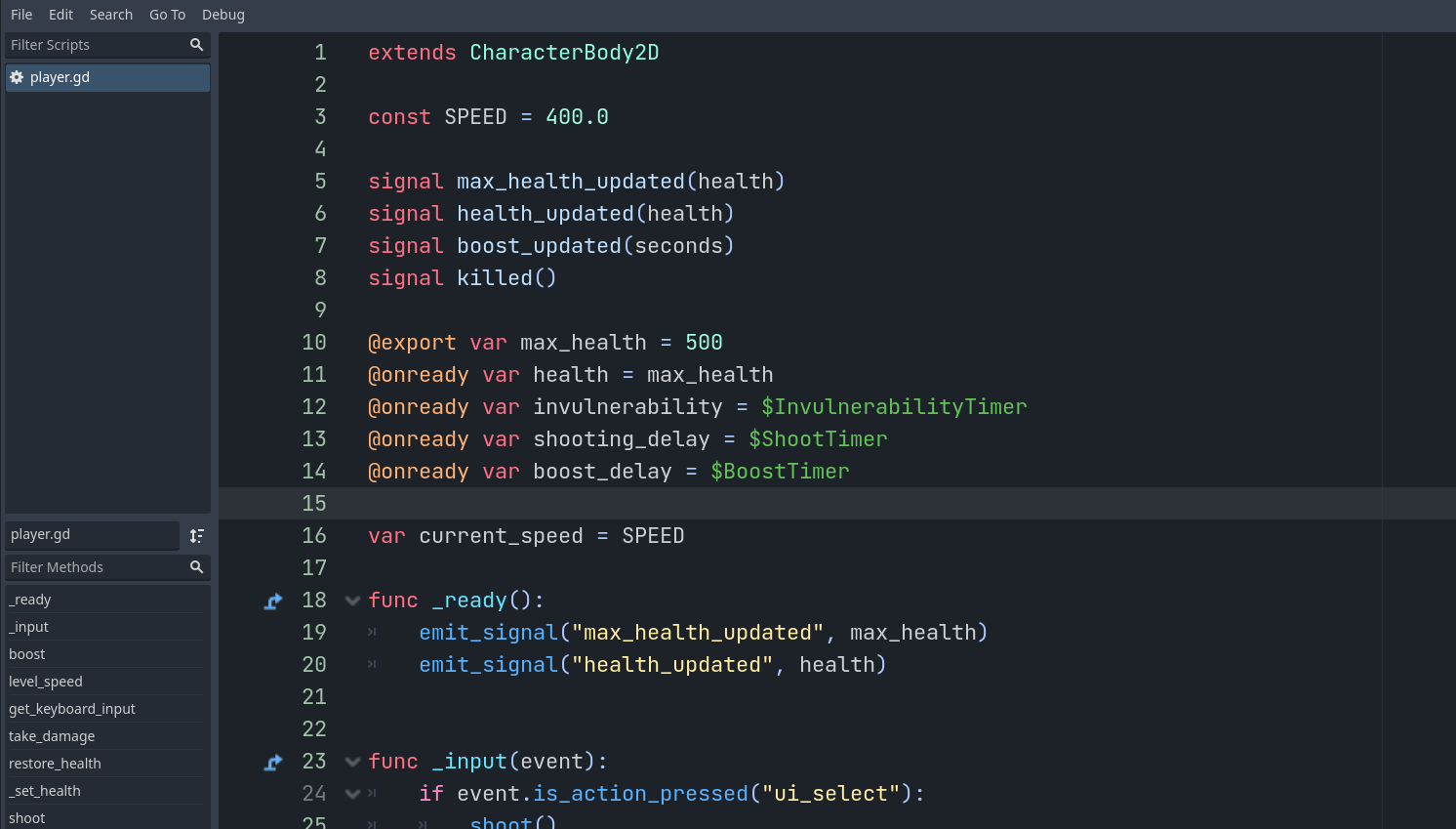Click the signal connection icon beside _input
Viewport: 1456px width, 829px height.
click(x=272, y=762)
